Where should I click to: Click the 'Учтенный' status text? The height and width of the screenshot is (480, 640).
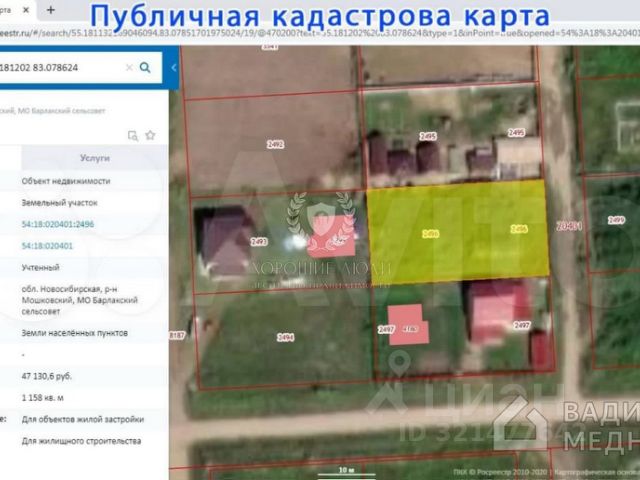(40, 267)
